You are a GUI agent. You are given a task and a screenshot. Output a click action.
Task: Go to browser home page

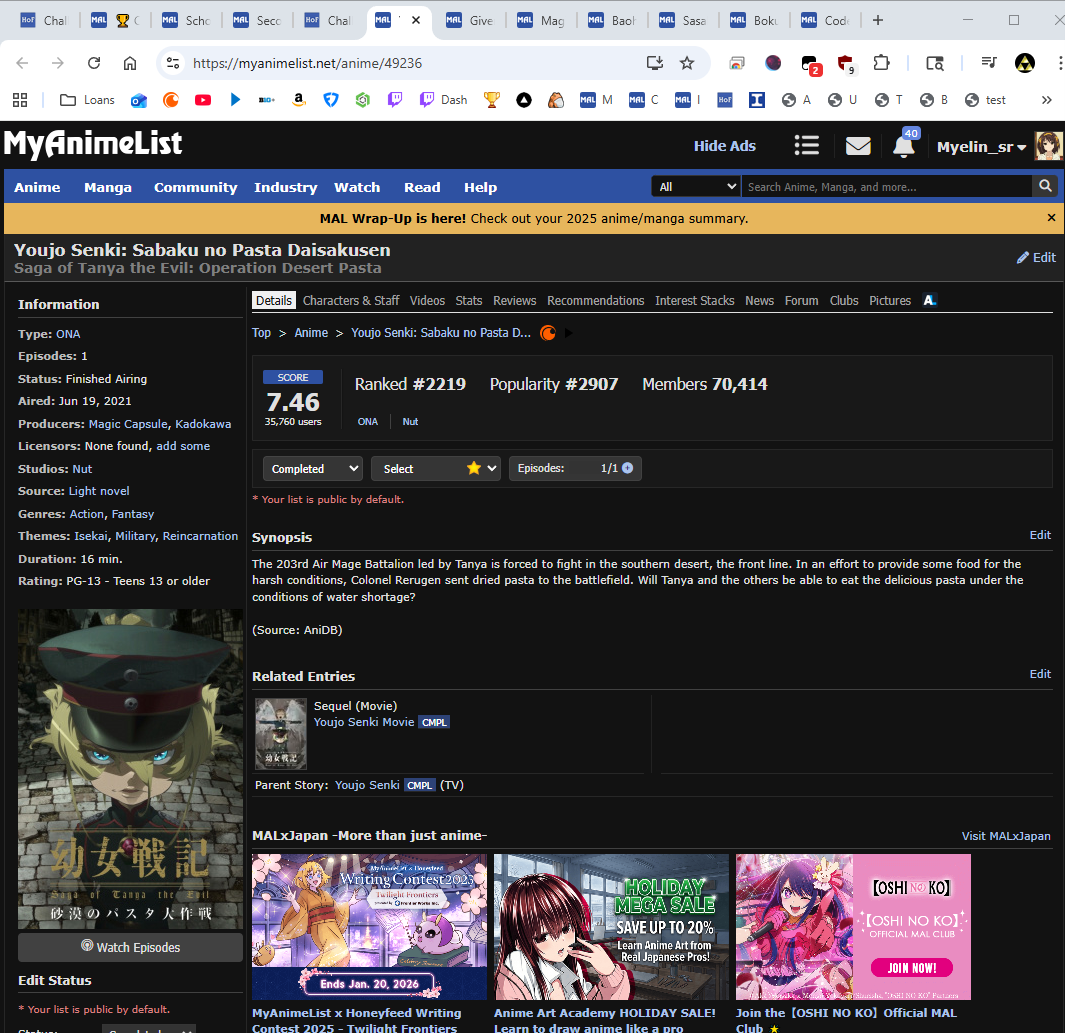point(130,63)
